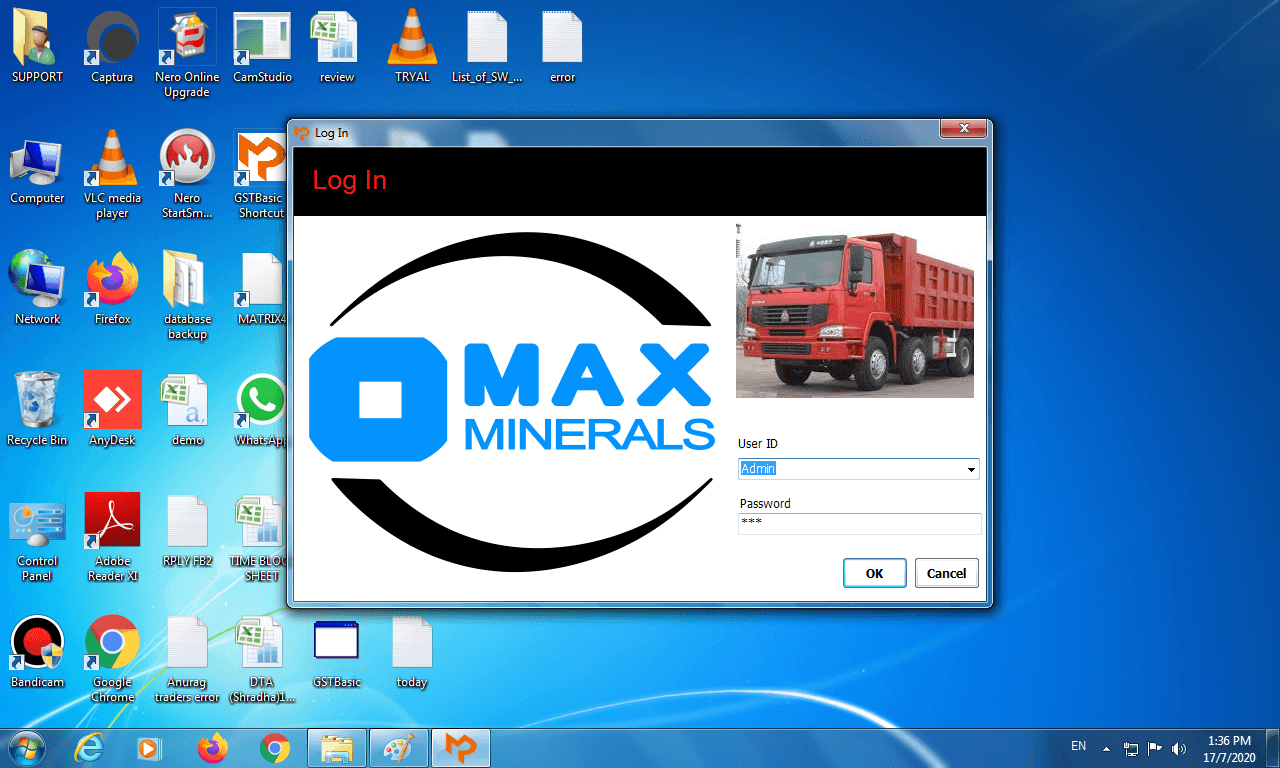Open VLC media player shortcut
The image size is (1280, 768).
click(x=112, y=176)
